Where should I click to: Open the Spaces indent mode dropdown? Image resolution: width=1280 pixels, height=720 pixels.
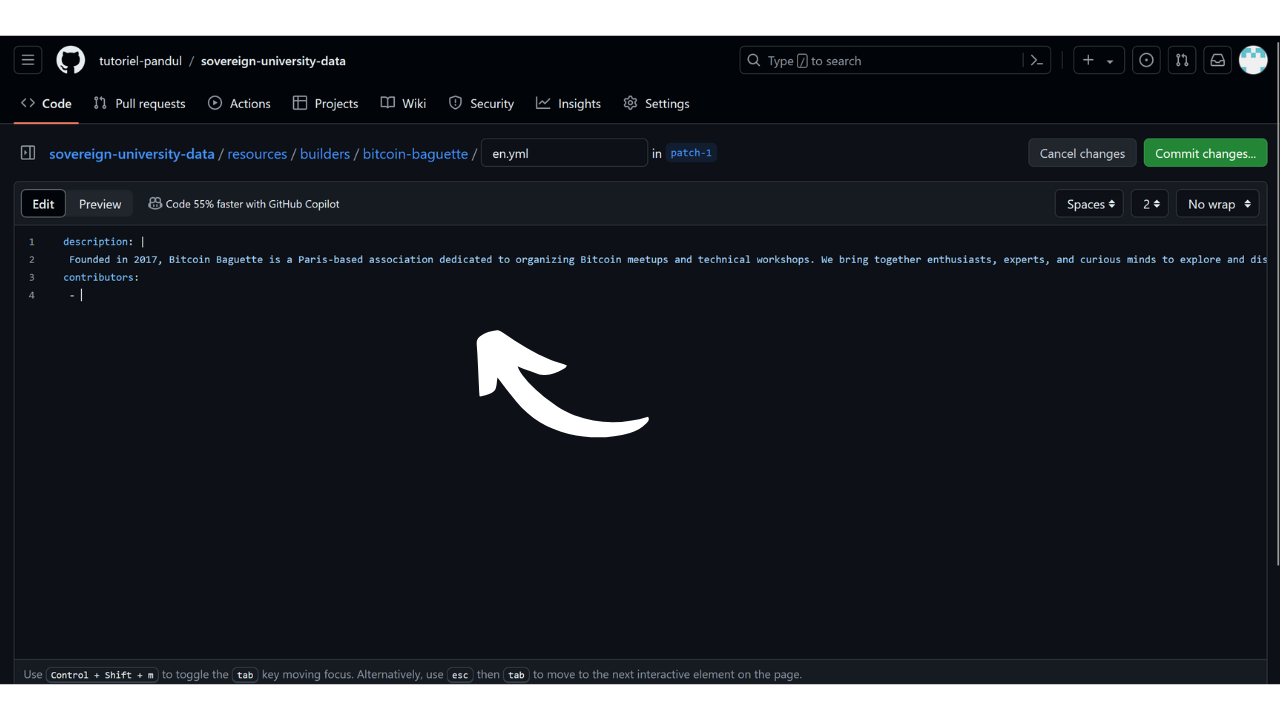1089,204
